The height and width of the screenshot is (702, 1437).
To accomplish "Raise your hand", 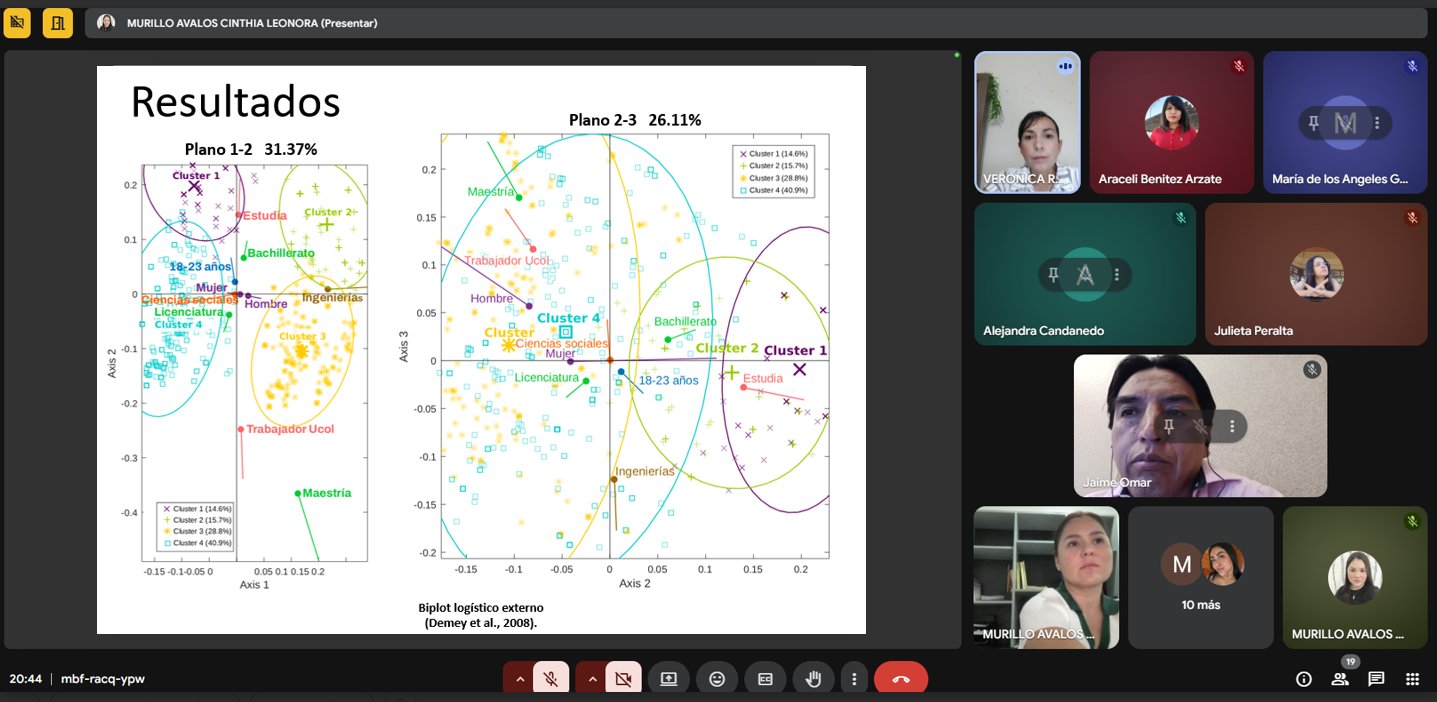I will 813,679.
